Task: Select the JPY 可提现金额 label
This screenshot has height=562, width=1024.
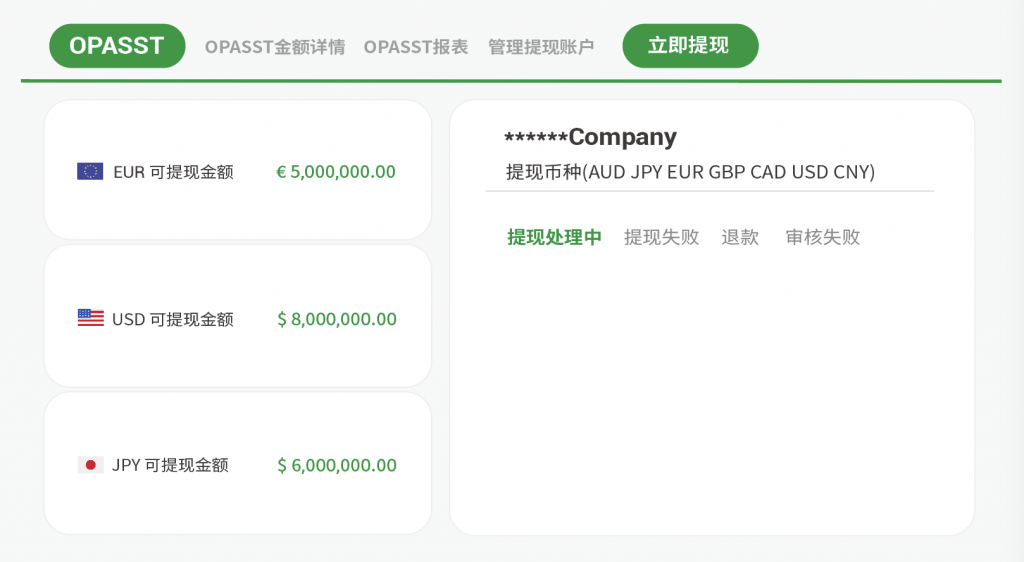Action: point(170,465)
